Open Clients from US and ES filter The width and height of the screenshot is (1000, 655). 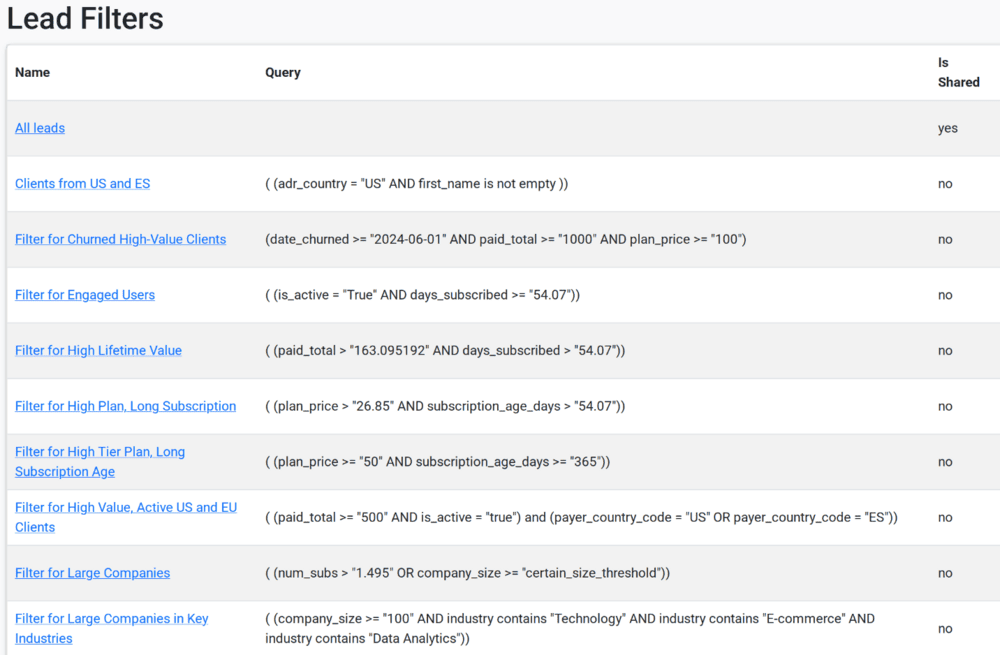pos(82,184)
